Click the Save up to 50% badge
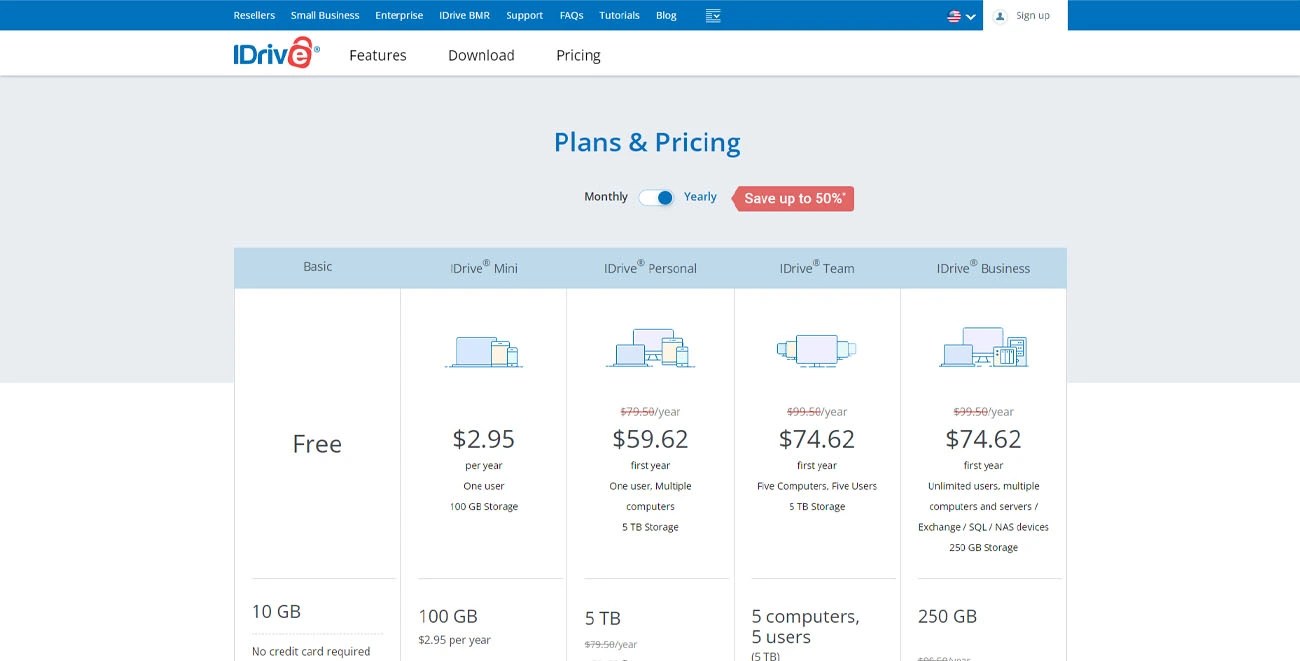The height and width of the screenshot is (661, 1300). point(791,198)
